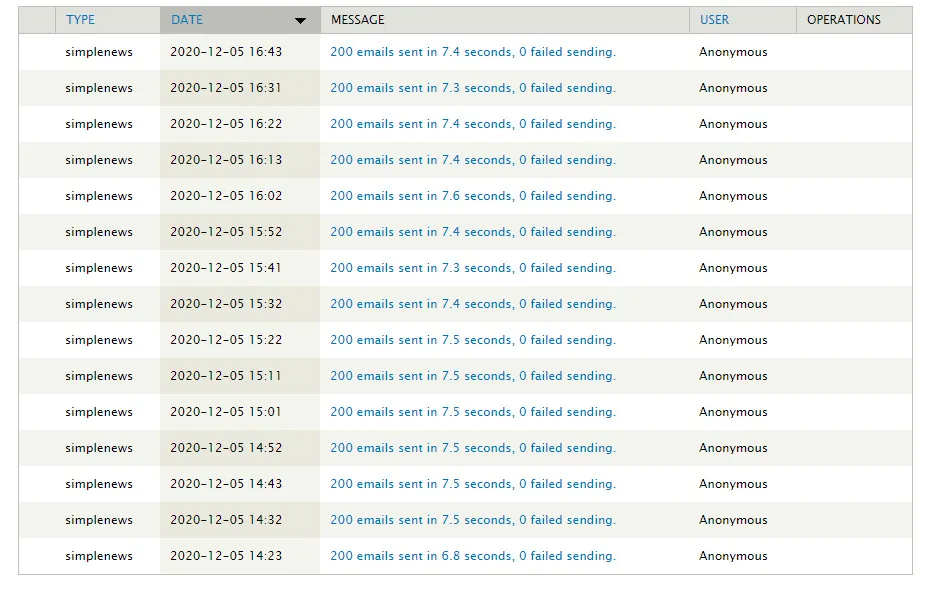Sort the log entries by USER
Viewport: 933px width, 591px height.
pyautogui.click(x=714, y=19)
